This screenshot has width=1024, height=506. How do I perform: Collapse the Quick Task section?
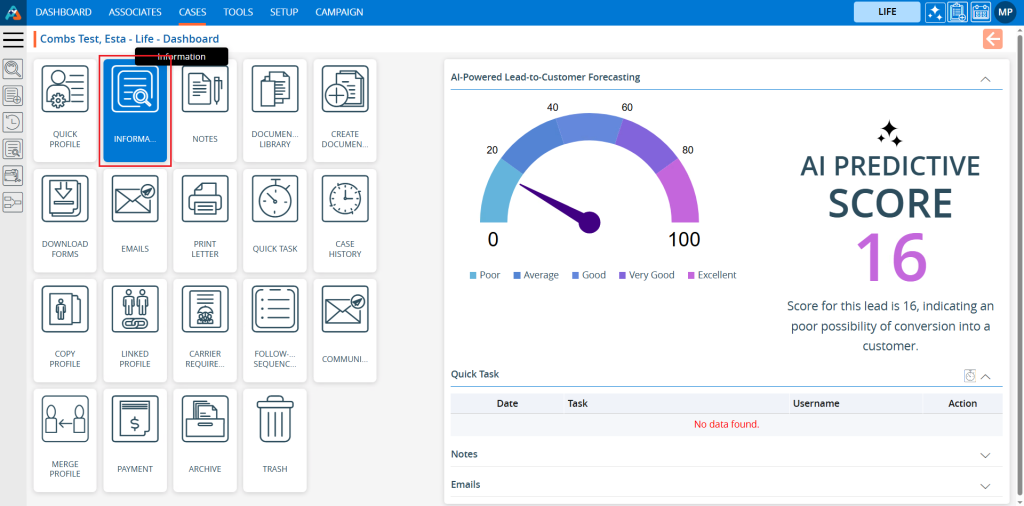click(986, 376)
